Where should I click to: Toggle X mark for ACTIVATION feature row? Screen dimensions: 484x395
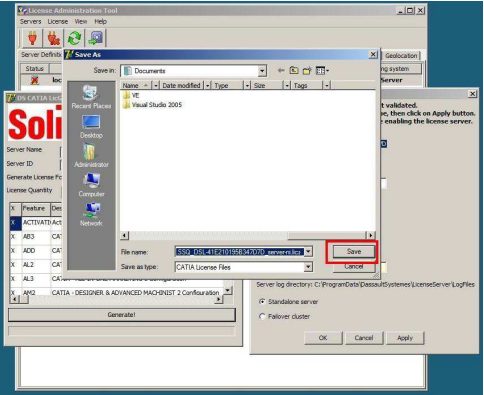[15, 222]
